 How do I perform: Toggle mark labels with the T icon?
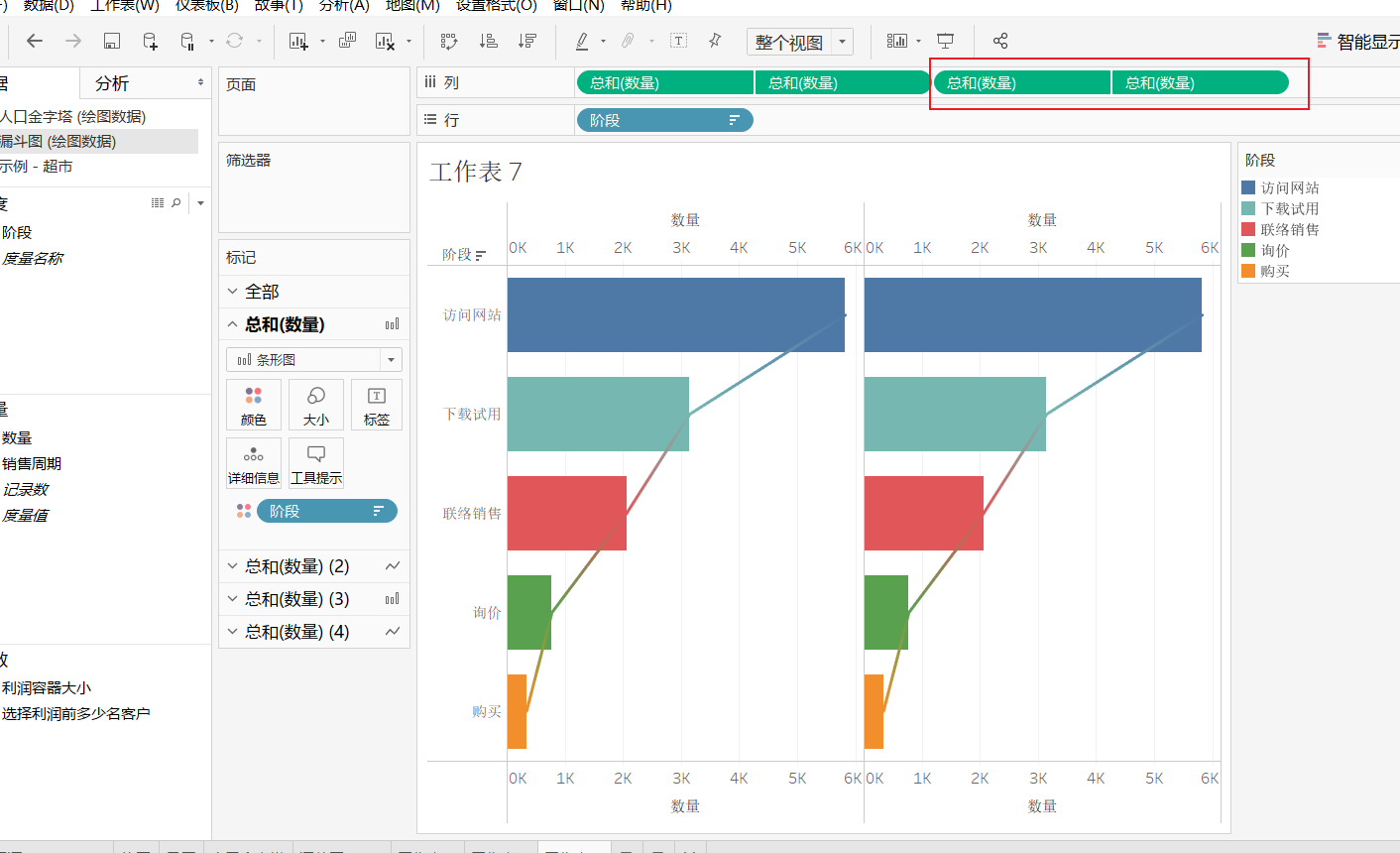coord(679,41)
